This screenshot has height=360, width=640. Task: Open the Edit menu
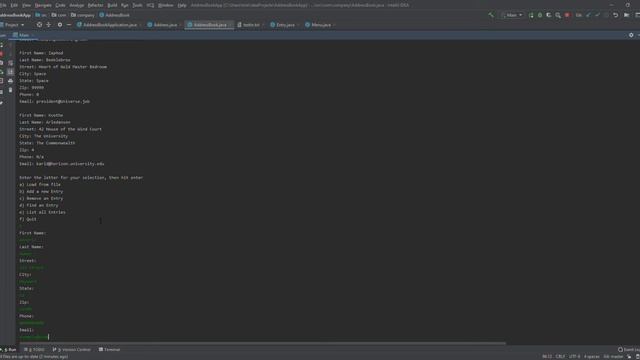pyautogui.click(x=14, y=5)
